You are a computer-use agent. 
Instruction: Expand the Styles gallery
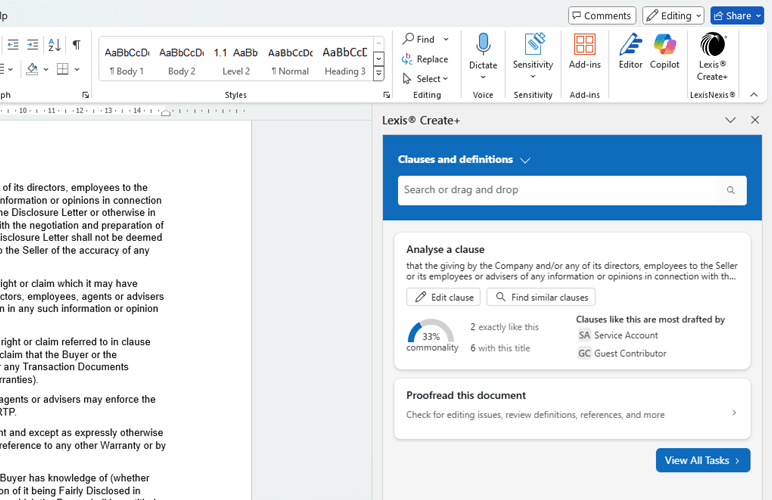(x=379, y=74)
